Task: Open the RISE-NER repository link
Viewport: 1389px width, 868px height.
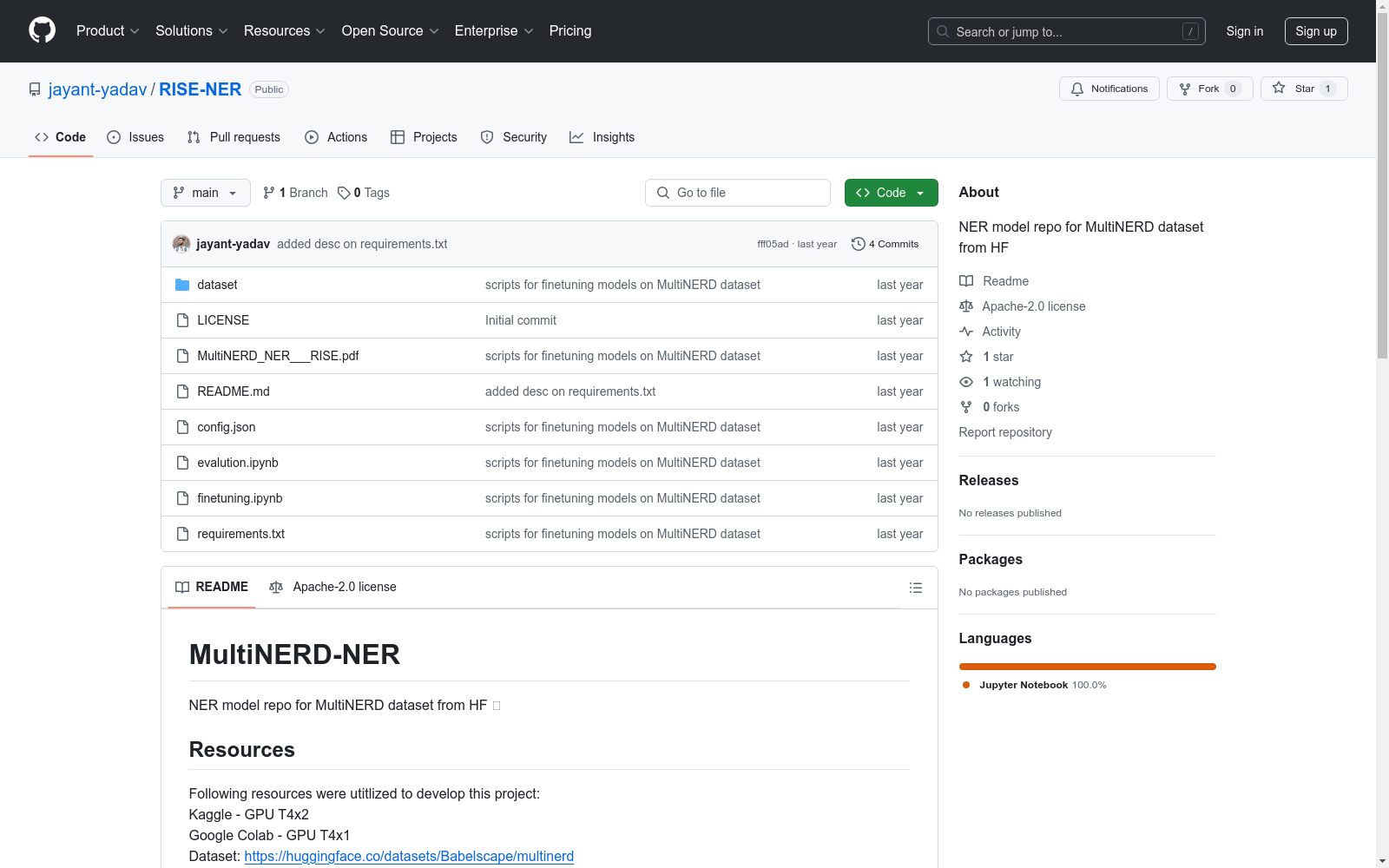Action: pos(201,89)
